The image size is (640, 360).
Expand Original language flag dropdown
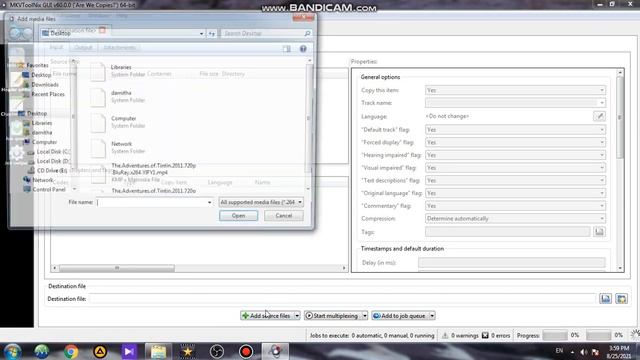click(x=602, y=193)
